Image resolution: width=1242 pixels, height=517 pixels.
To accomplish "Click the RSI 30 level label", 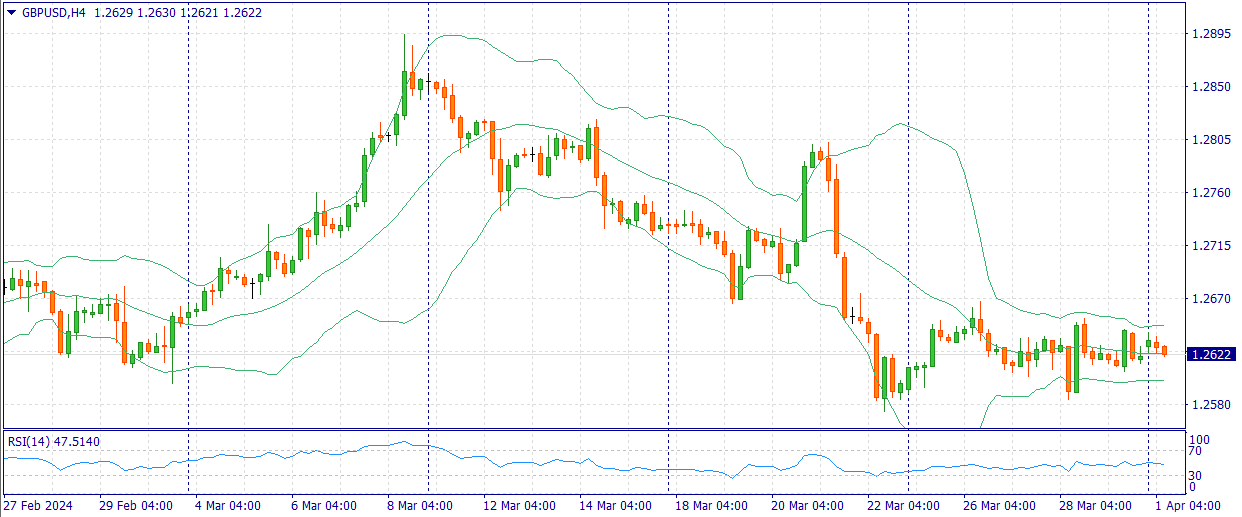I will click(x=1194, y=475).
